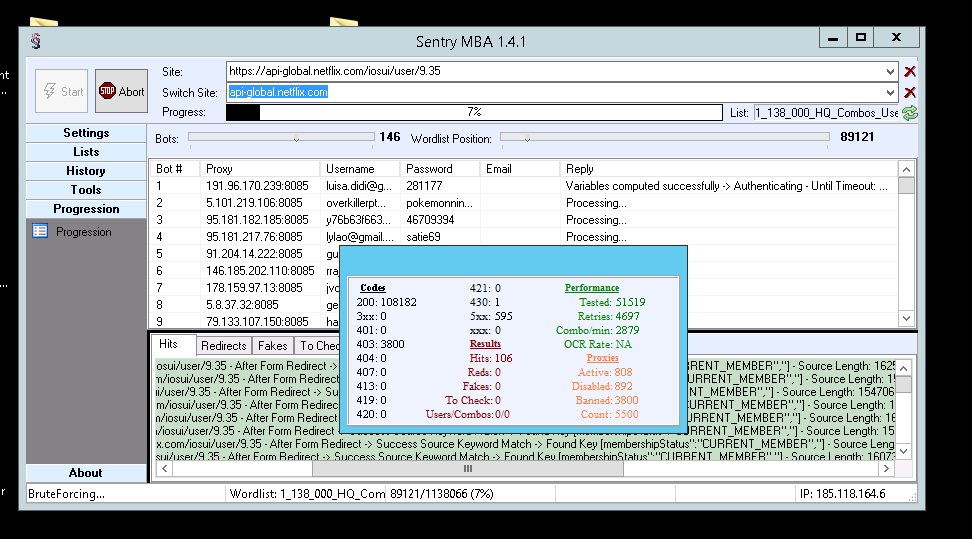Viewport: 972px width, 539px height.
Task: Open the Site URL dropdown arrow
Action: pyautogui.click(x=890, y=71)
